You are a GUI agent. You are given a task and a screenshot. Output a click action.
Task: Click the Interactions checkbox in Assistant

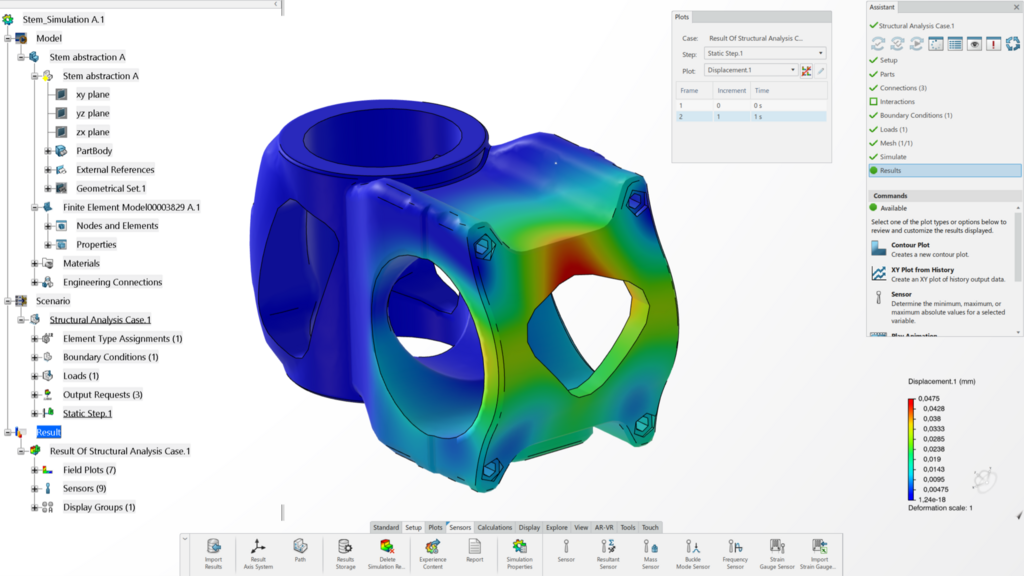point(873,102)
